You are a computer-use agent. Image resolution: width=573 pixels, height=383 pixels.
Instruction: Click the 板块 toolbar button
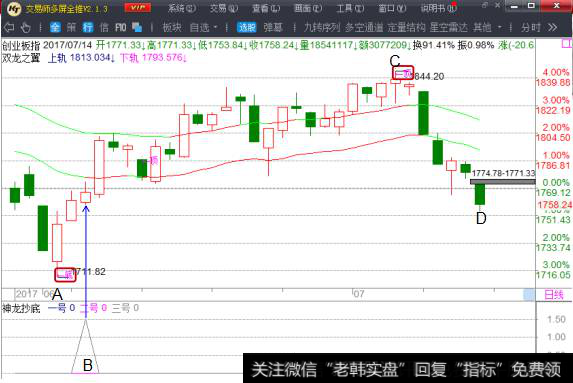click(x=172, y=27)
